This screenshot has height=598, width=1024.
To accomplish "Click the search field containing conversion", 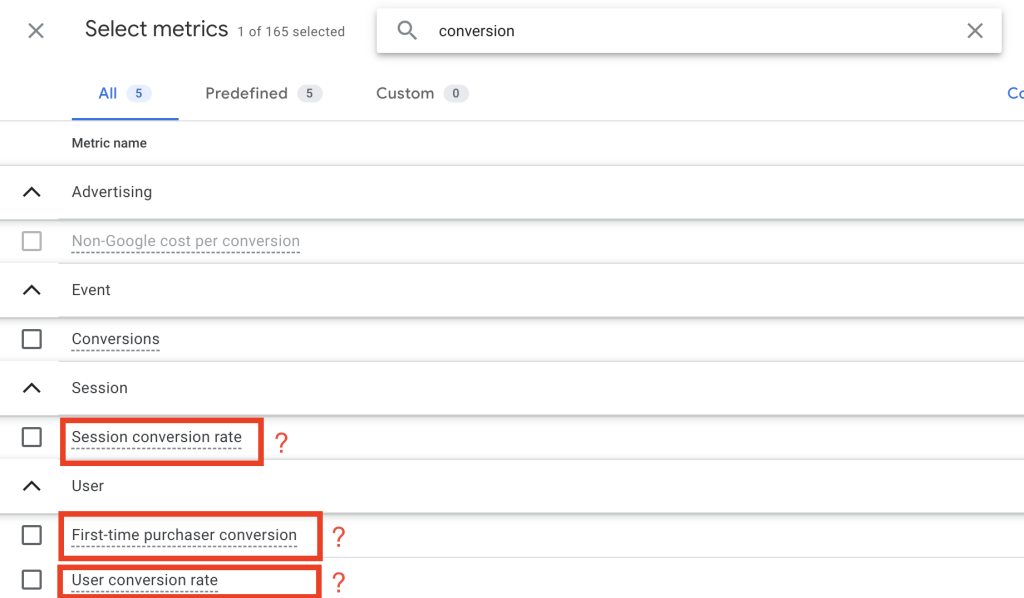I will (x=690, y=31).
